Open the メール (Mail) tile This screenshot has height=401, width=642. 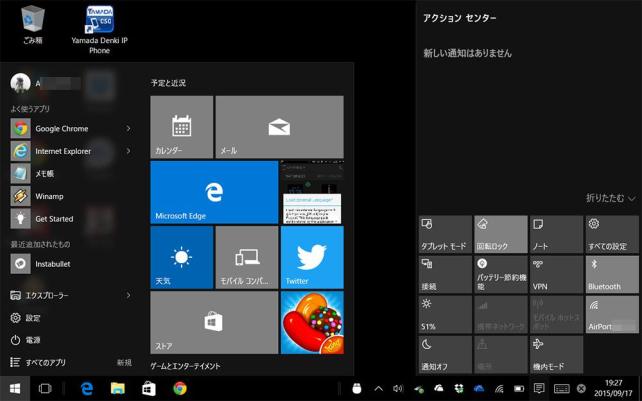tap(279, 127)
